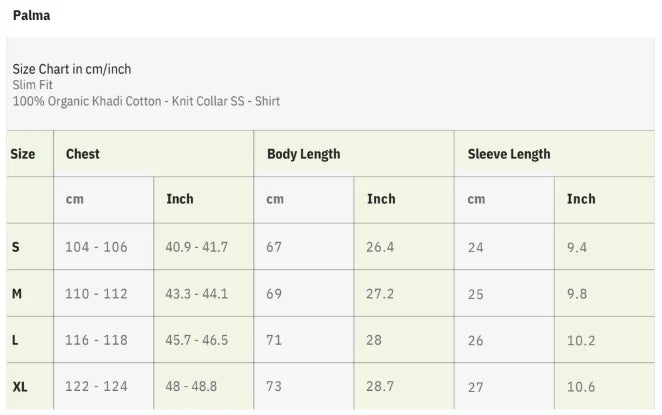Select the 43.3 - 44.1 chest inch cell
Screen dimensions: 662x415
(x=197, y=294)
